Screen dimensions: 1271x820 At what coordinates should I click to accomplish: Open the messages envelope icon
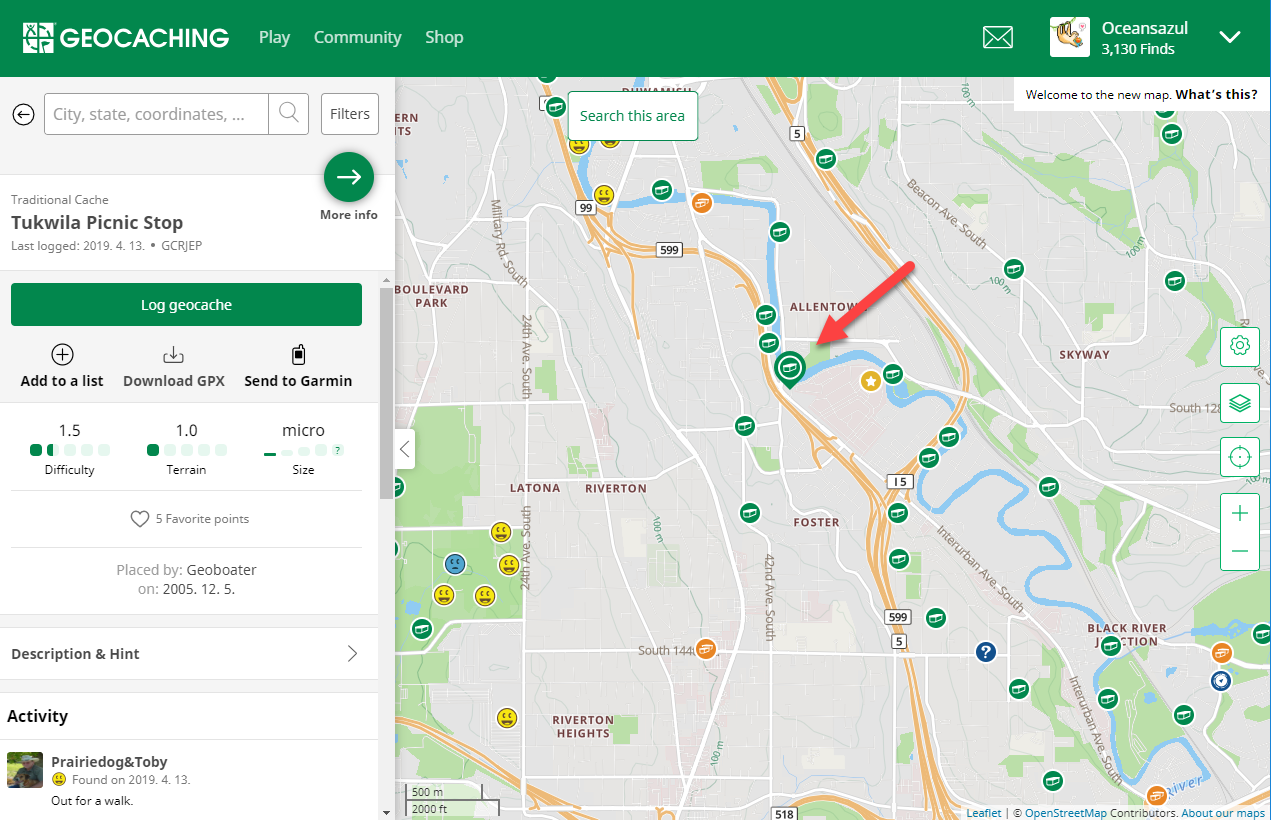click(x=998, y=38)
